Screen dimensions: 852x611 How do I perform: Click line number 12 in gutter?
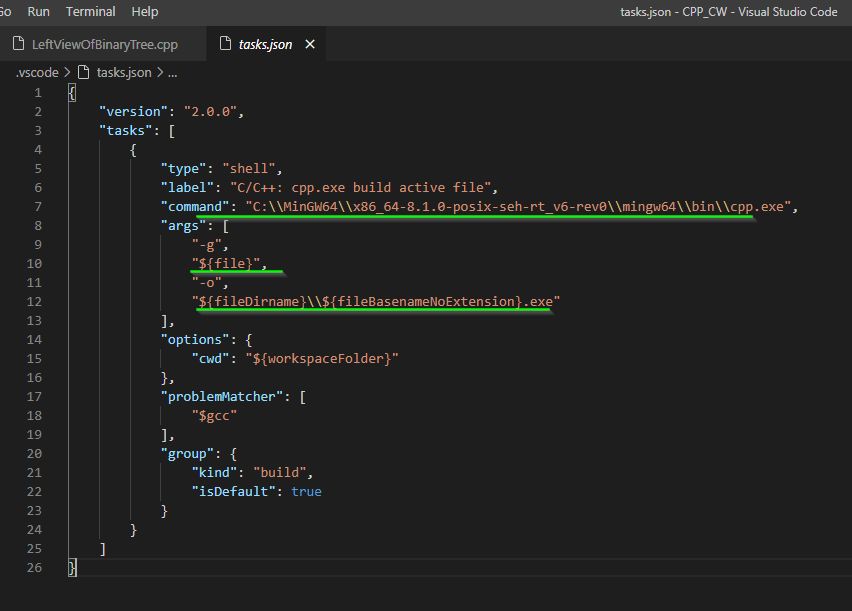pos(34,302)
